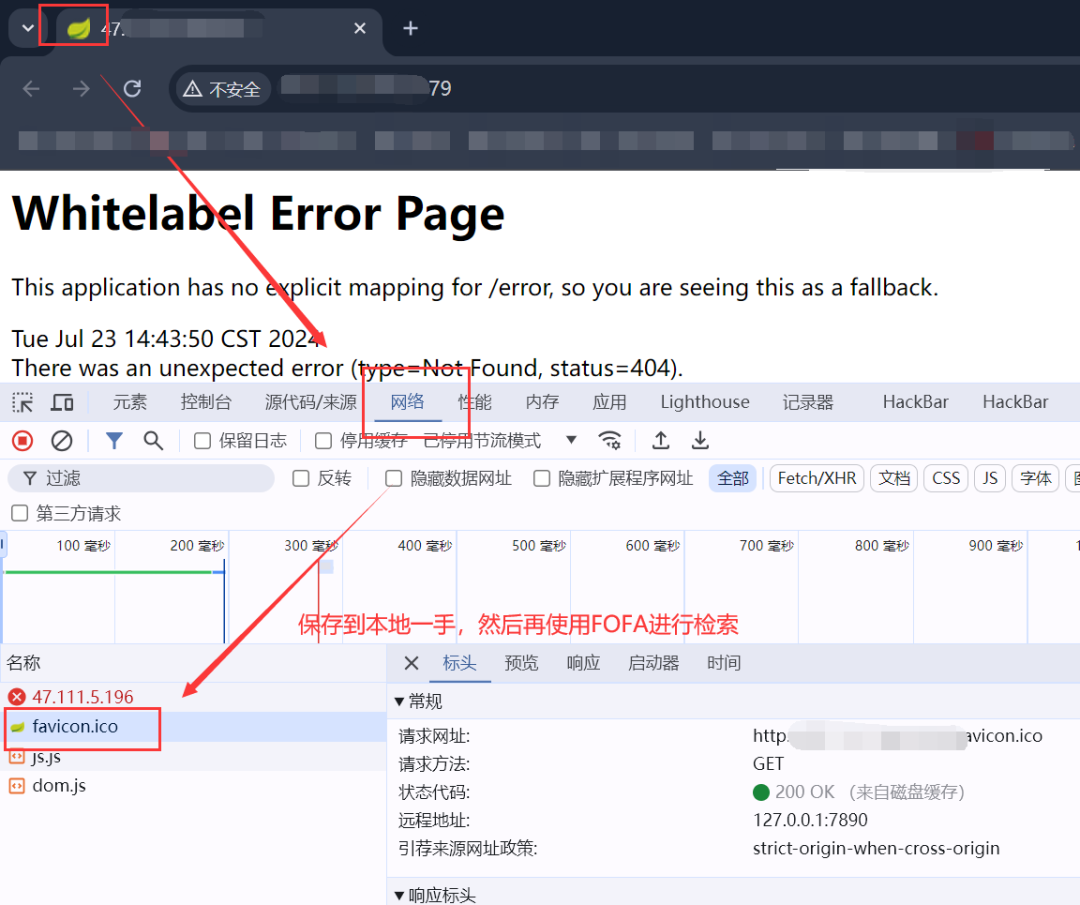Filter requests by 文档
The width and height of the screenshot is (1080, 905).
894,479
